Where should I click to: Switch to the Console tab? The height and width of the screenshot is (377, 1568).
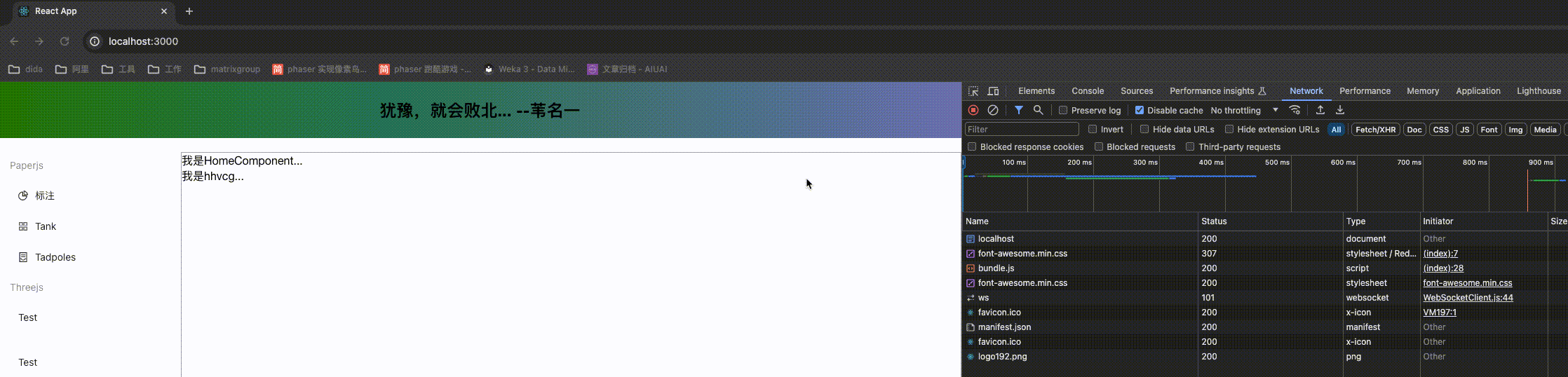pos(1088,91)
